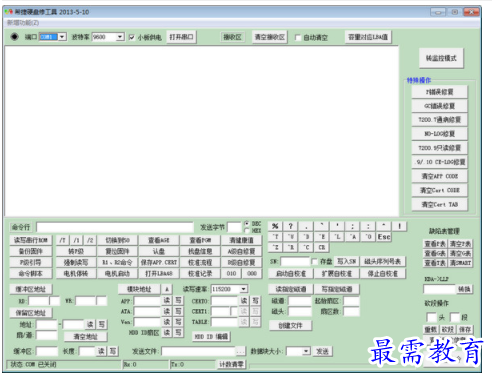Click the ! symbol button
Viewport: 492px width, 383px height.
(399, 226)
